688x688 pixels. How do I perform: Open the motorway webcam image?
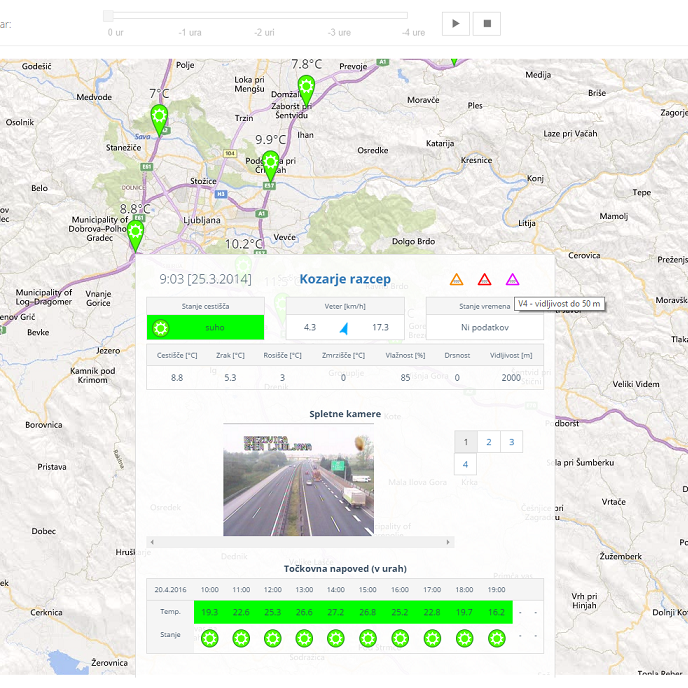click(298, 485)
